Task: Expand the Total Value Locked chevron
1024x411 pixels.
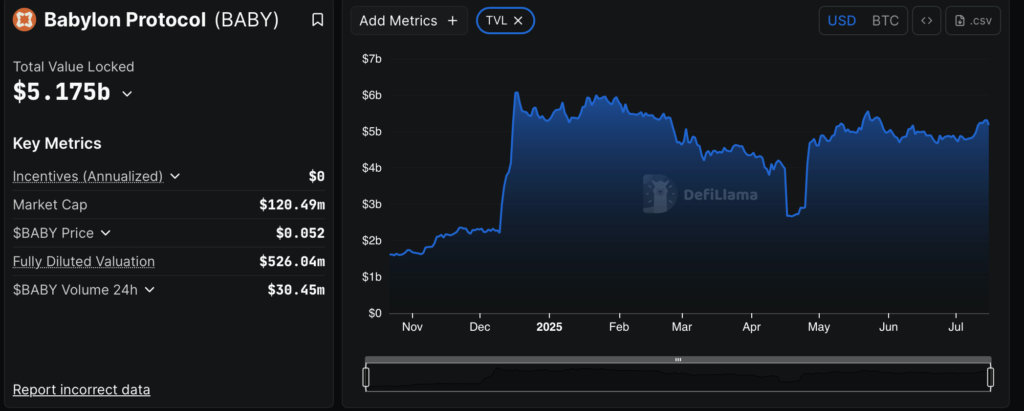Action: pyautogui.click(x=127, y=94)
